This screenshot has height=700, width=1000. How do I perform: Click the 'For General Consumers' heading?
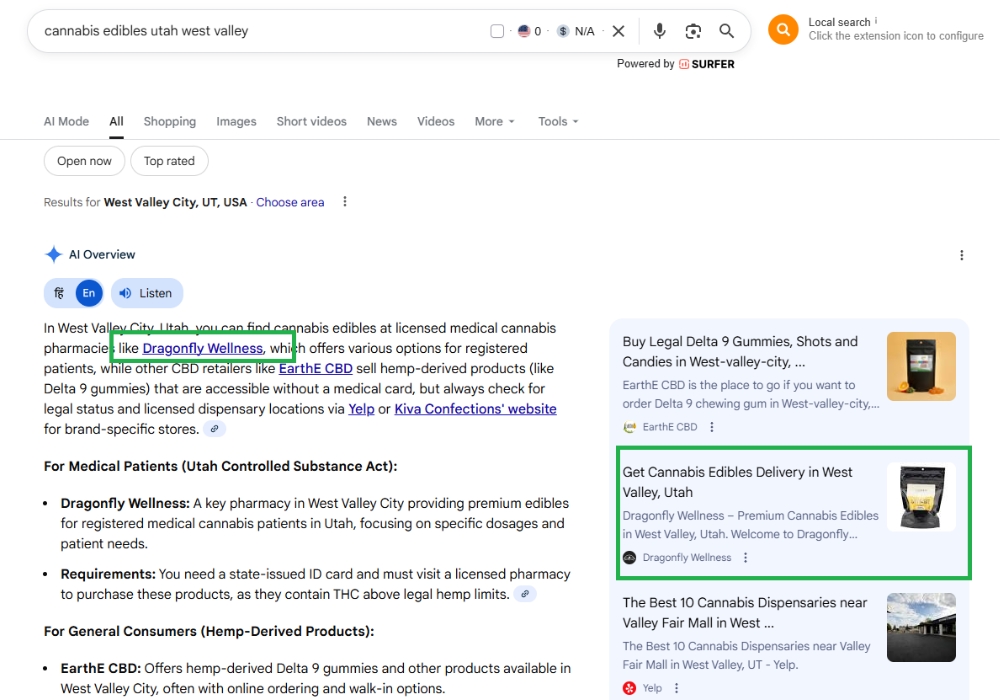209,631
